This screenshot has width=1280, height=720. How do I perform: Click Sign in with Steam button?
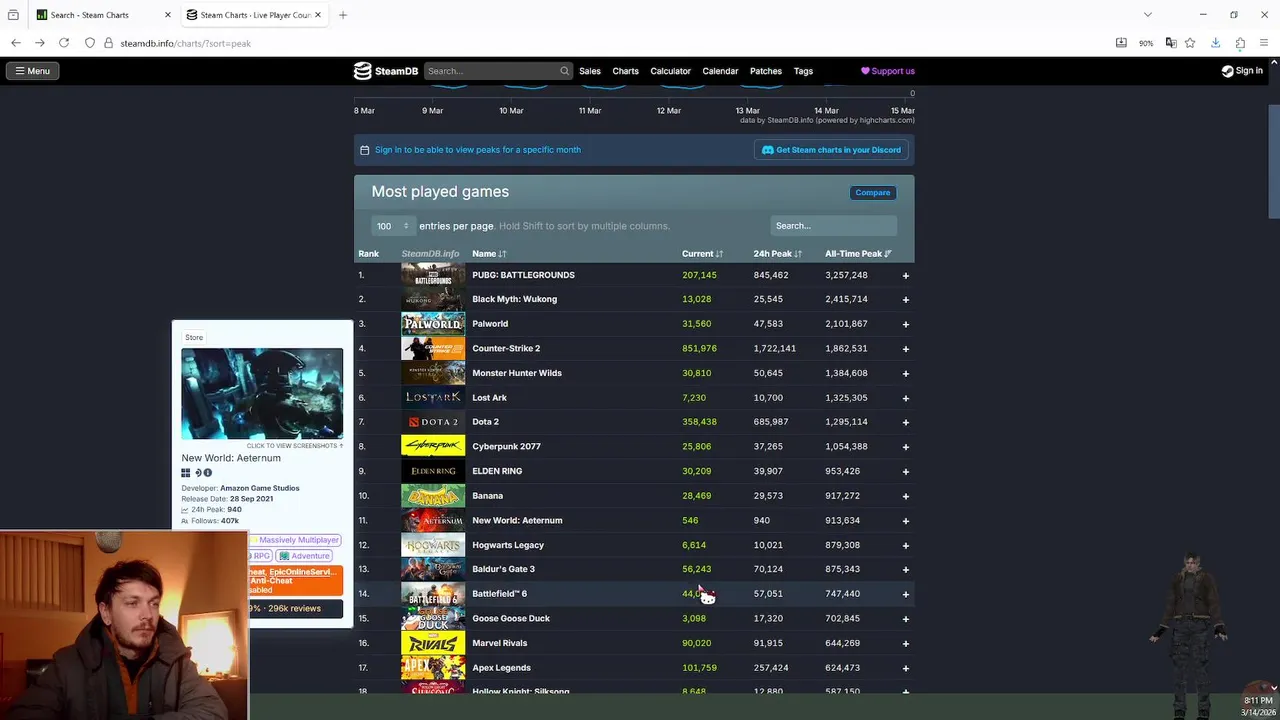point(1242,71)
